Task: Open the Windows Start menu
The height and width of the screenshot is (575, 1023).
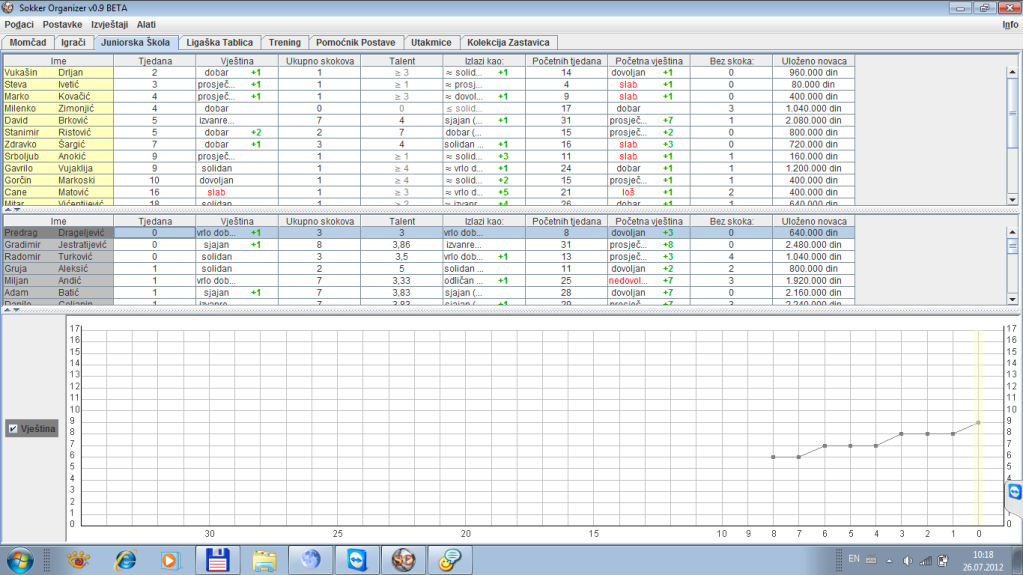Action: tap(21, 559)
